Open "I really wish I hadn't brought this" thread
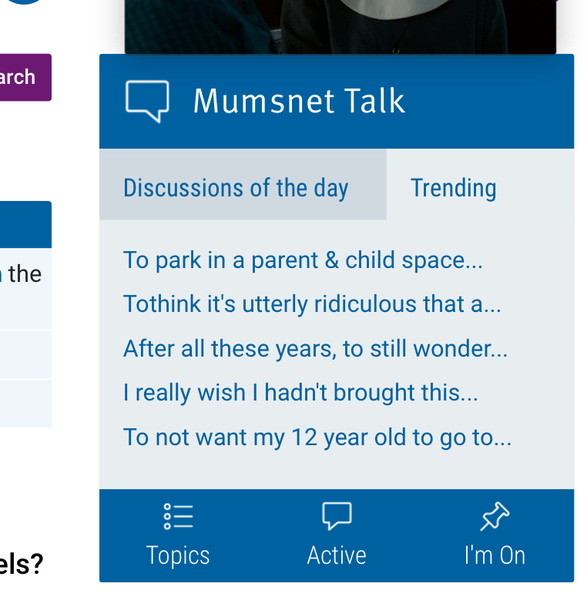The width and height of the screenshot is (587, 600). click(x=300, y=393)
